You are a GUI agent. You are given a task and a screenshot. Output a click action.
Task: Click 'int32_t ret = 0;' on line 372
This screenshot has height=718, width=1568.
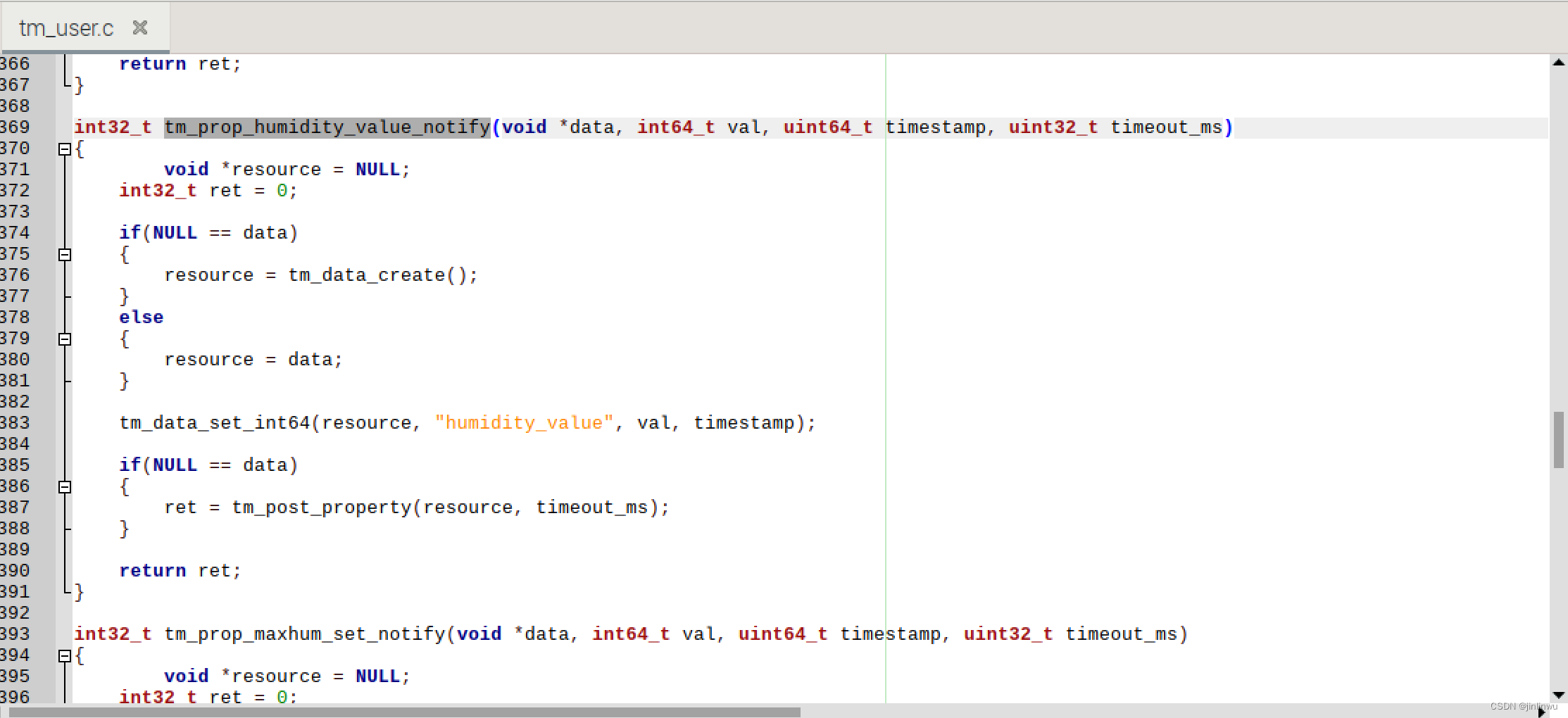[x=208, y=191]
